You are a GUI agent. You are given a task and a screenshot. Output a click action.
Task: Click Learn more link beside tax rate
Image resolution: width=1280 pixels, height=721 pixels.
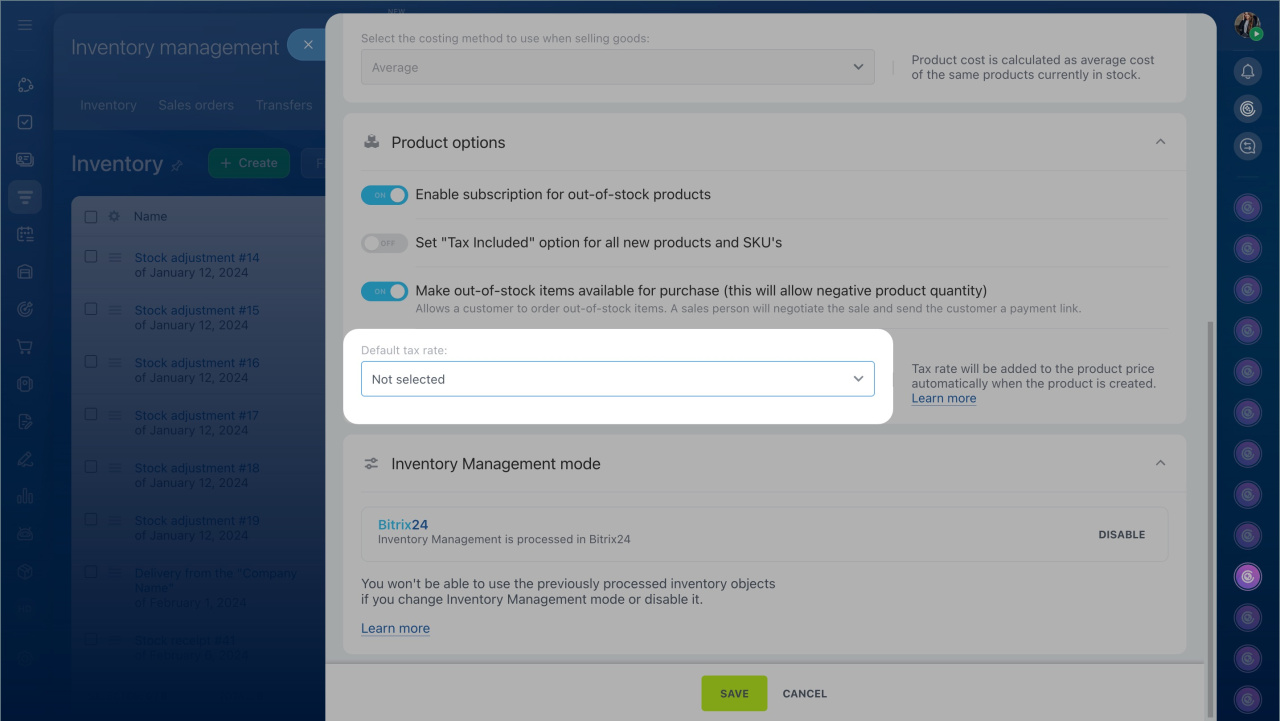943,398
